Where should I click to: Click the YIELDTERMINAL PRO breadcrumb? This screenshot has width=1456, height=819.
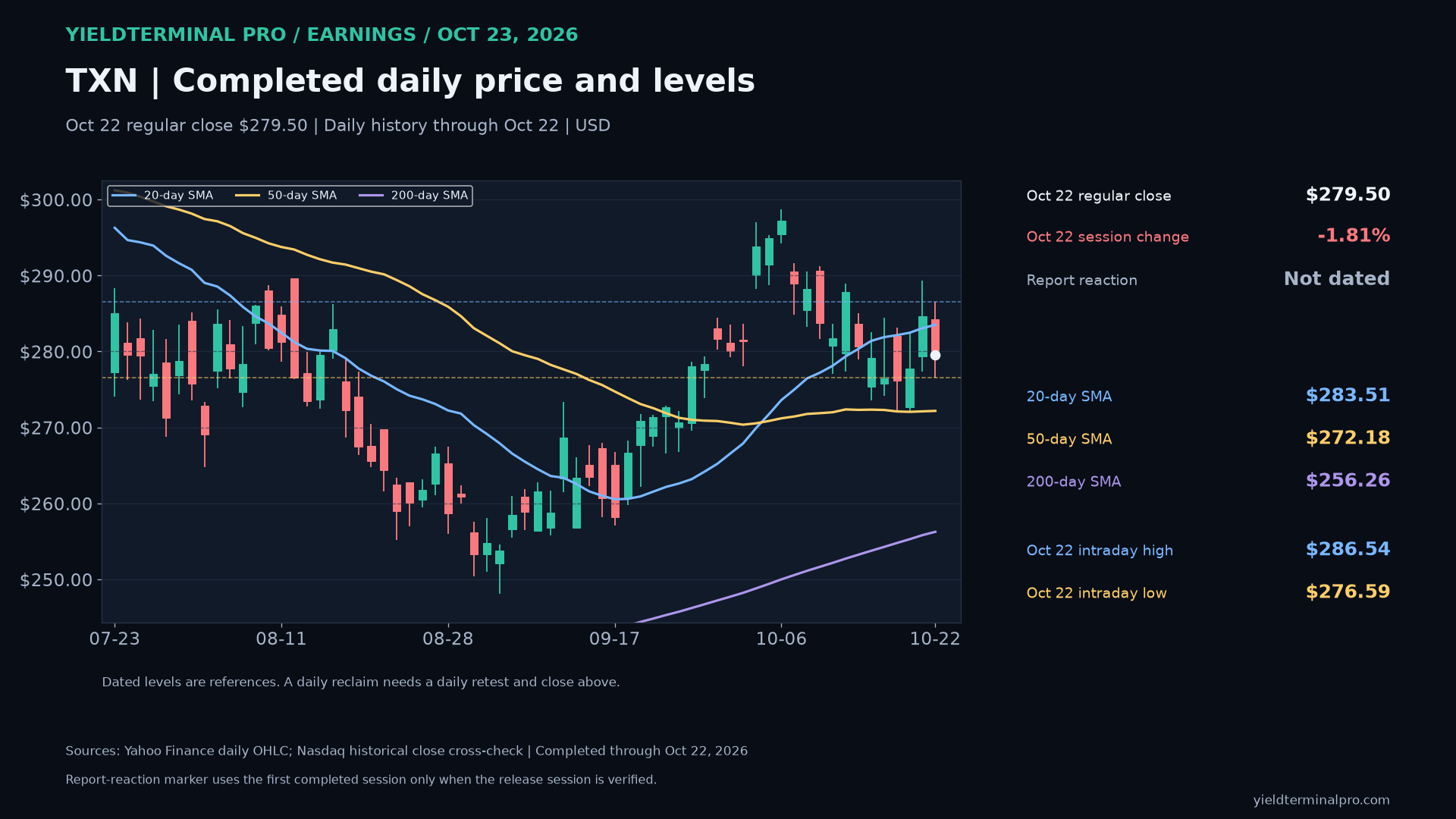pos(176,35)
